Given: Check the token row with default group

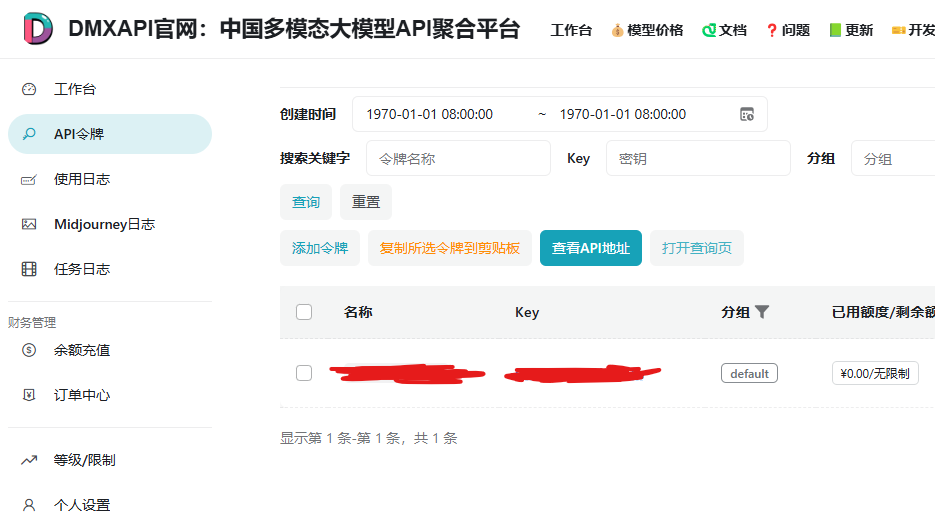Looking at the screenshot, I should (304, 373).
